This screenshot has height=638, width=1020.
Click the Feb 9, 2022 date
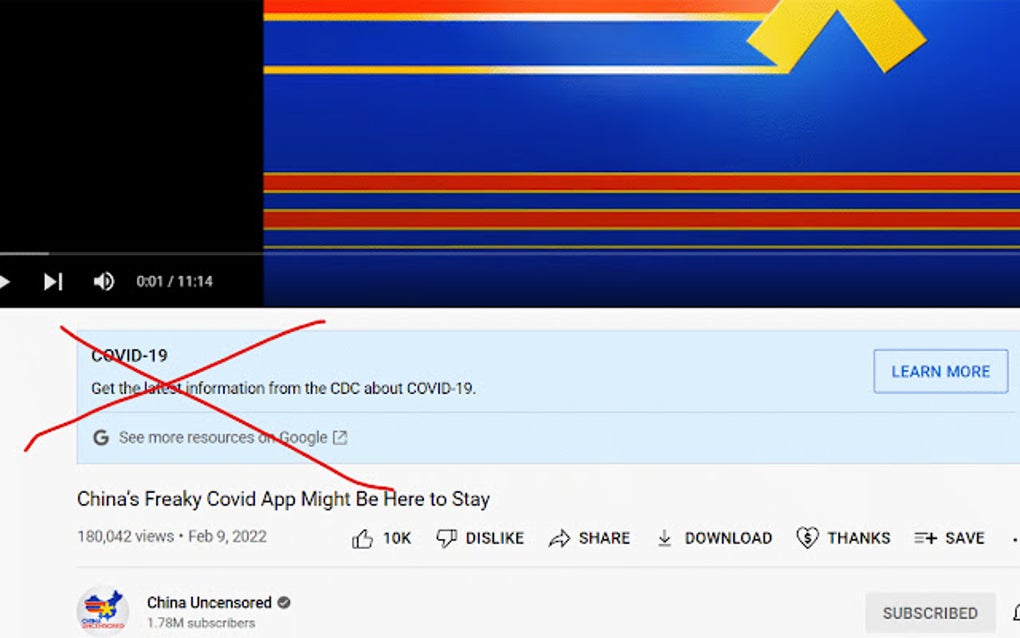click(x=227, y=537)
